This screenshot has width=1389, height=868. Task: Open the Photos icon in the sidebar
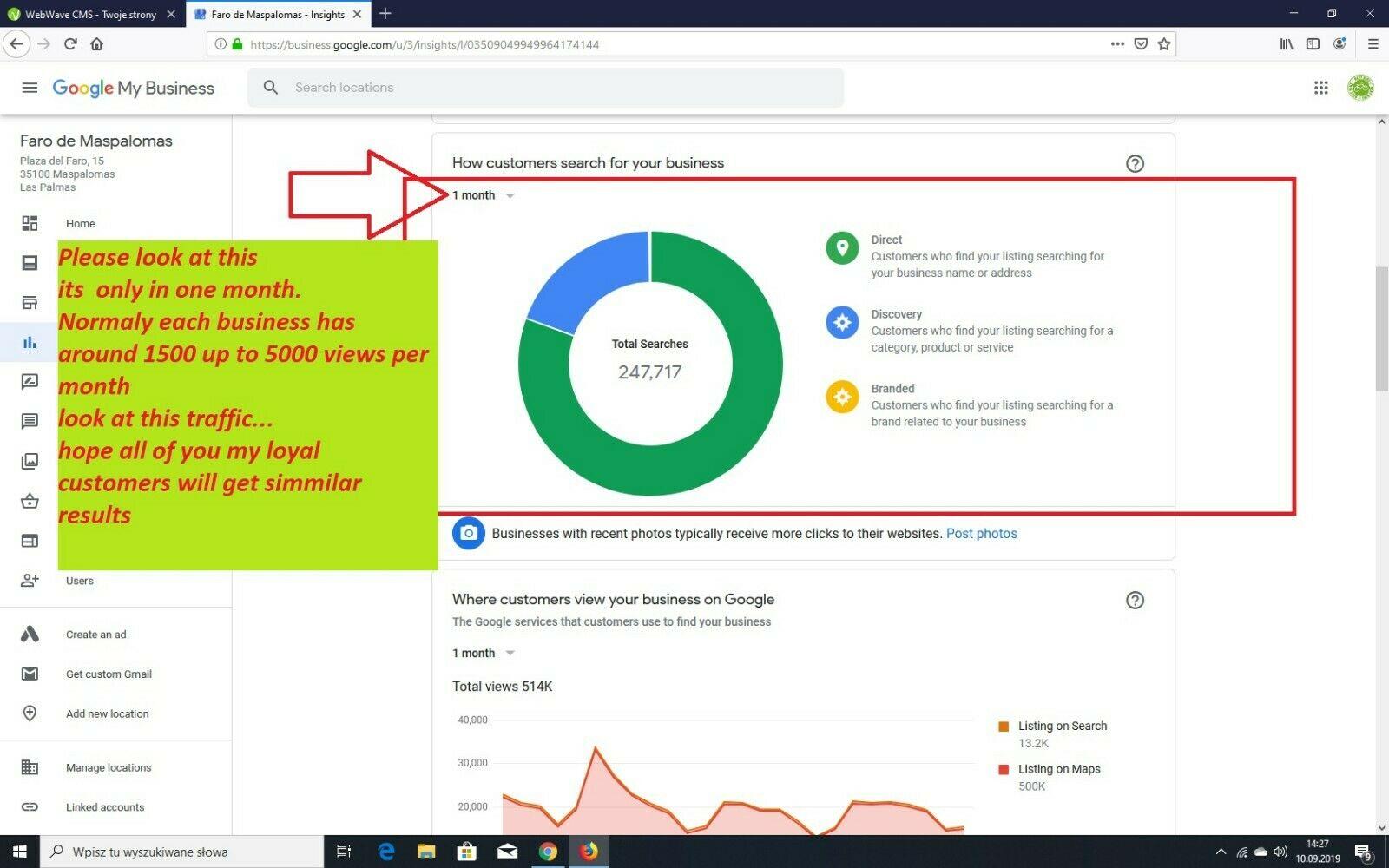pos(30,460)
